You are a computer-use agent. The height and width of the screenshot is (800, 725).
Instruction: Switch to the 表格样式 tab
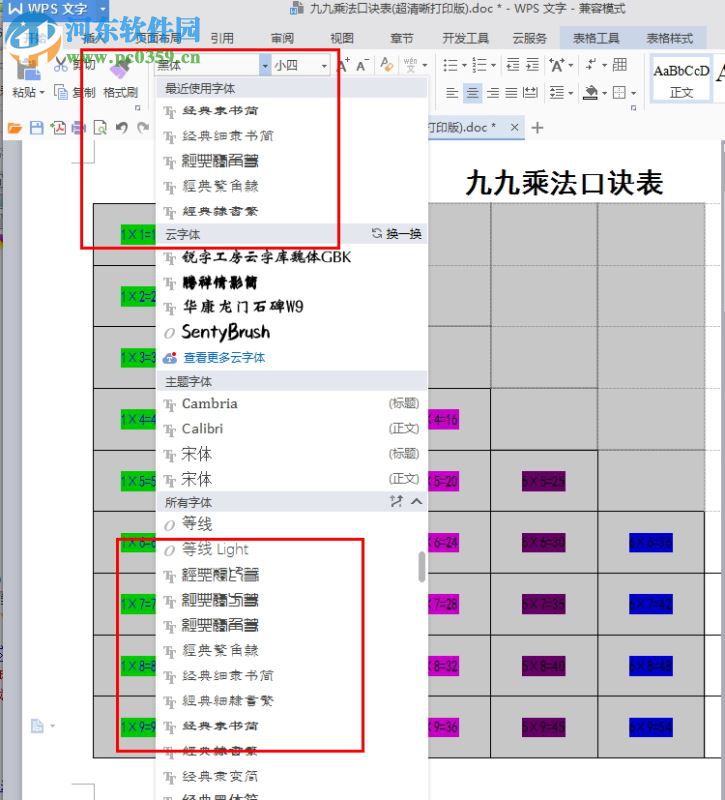(x=669, y=38)
